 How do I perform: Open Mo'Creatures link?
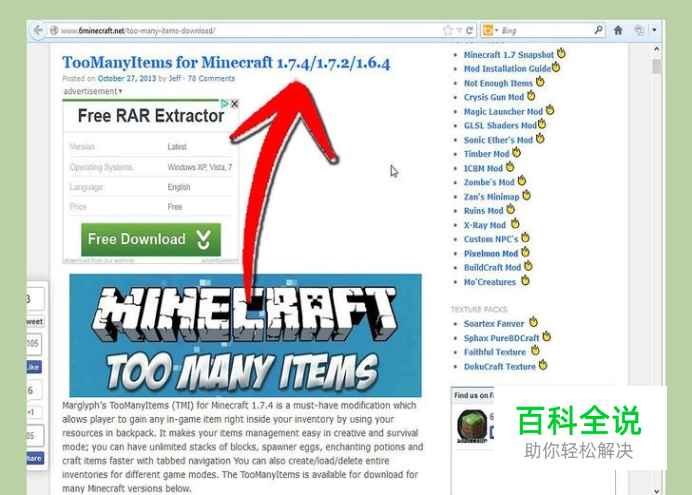[490, 282]
